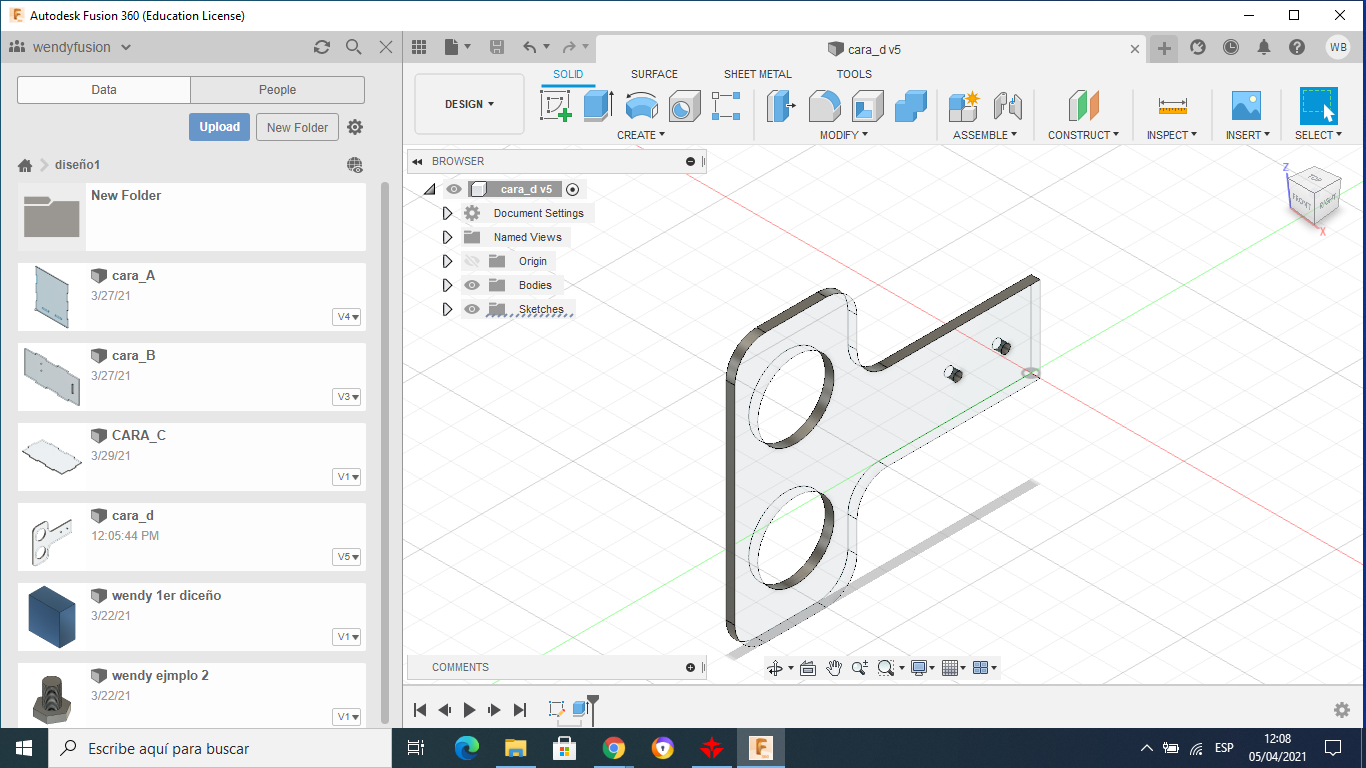
Task: Play the design timeline
Action: 470,710
